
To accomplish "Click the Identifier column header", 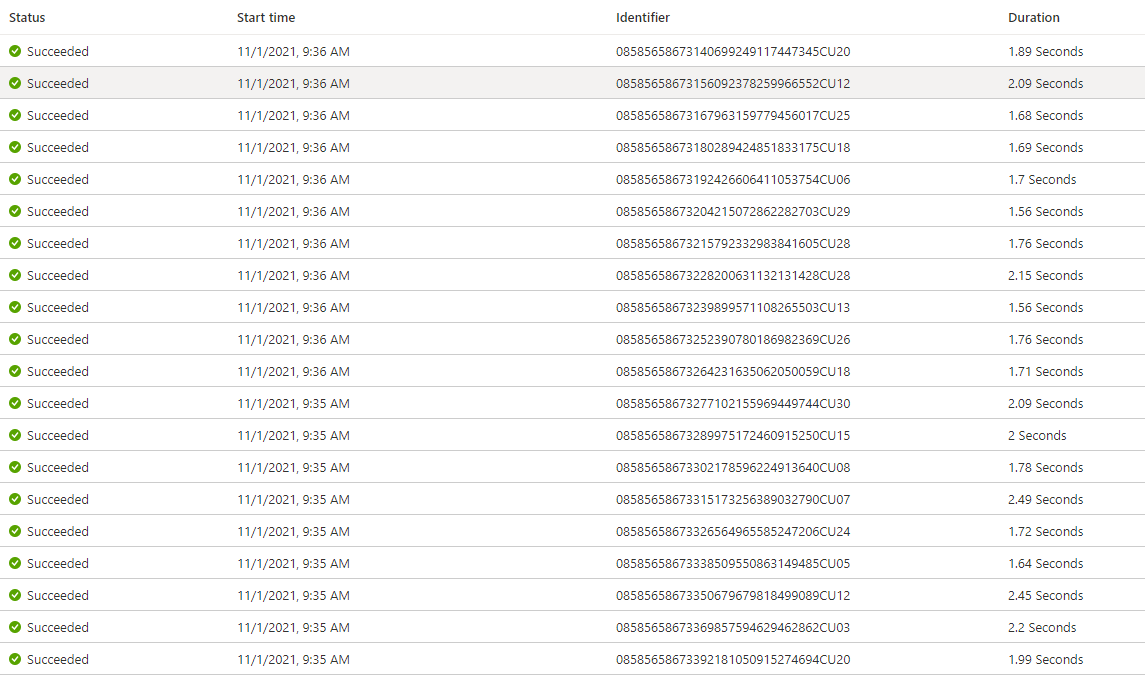I will (x=643, y=18).
